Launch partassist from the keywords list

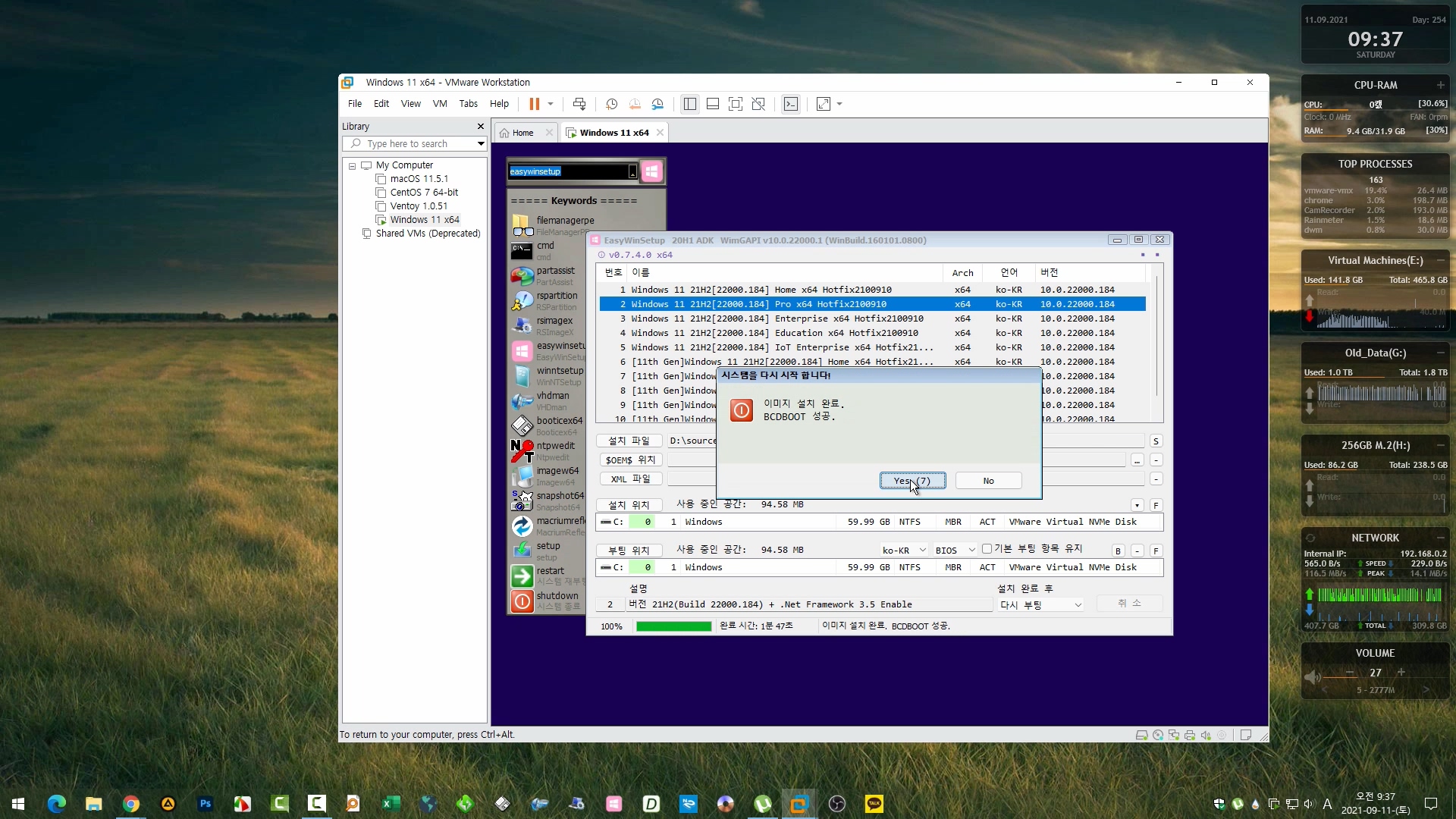(x=555, y=271)
